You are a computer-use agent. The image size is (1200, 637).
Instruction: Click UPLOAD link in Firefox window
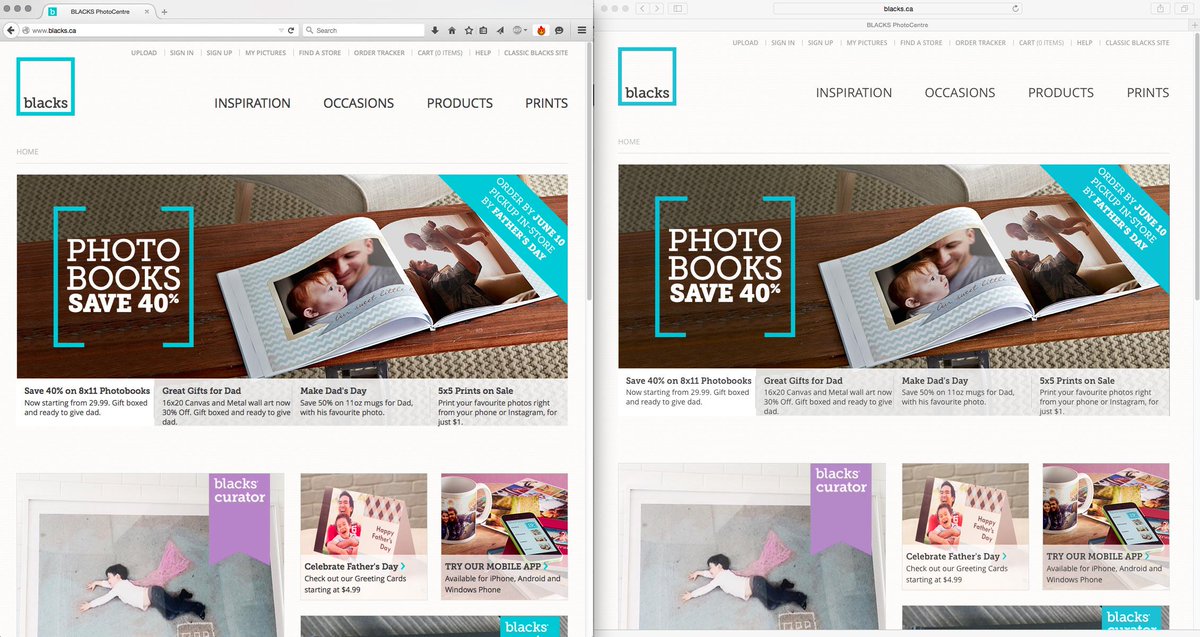pyautogui.click(x=144, y=53)
